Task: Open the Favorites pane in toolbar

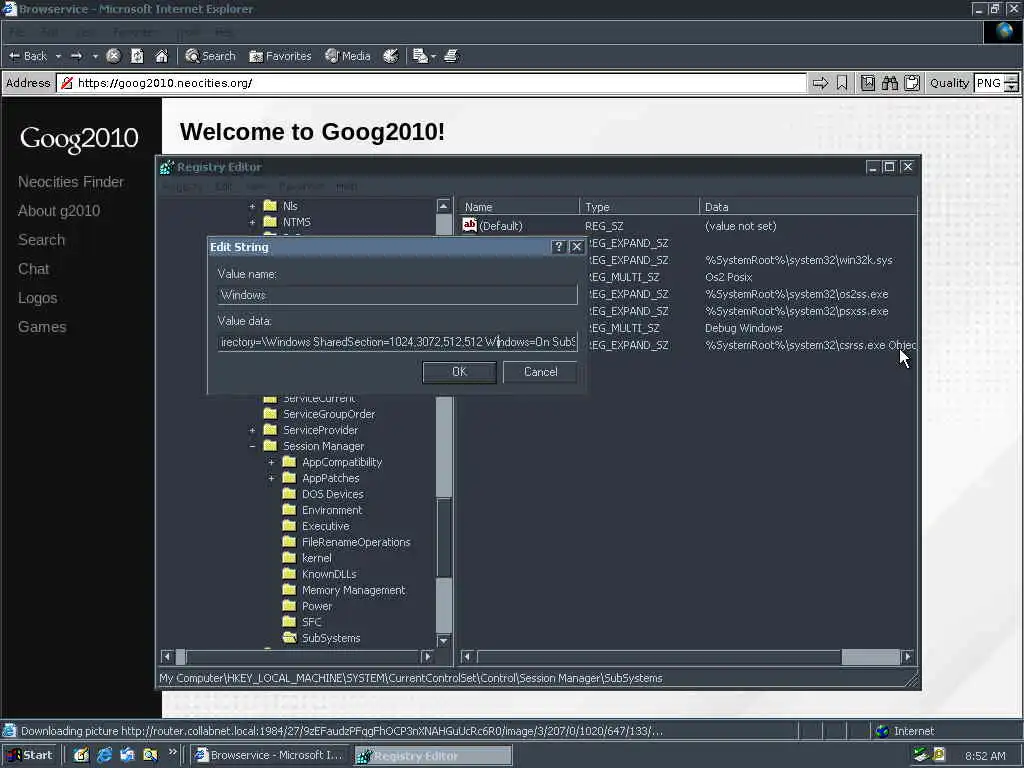Action: coord(280,56)
